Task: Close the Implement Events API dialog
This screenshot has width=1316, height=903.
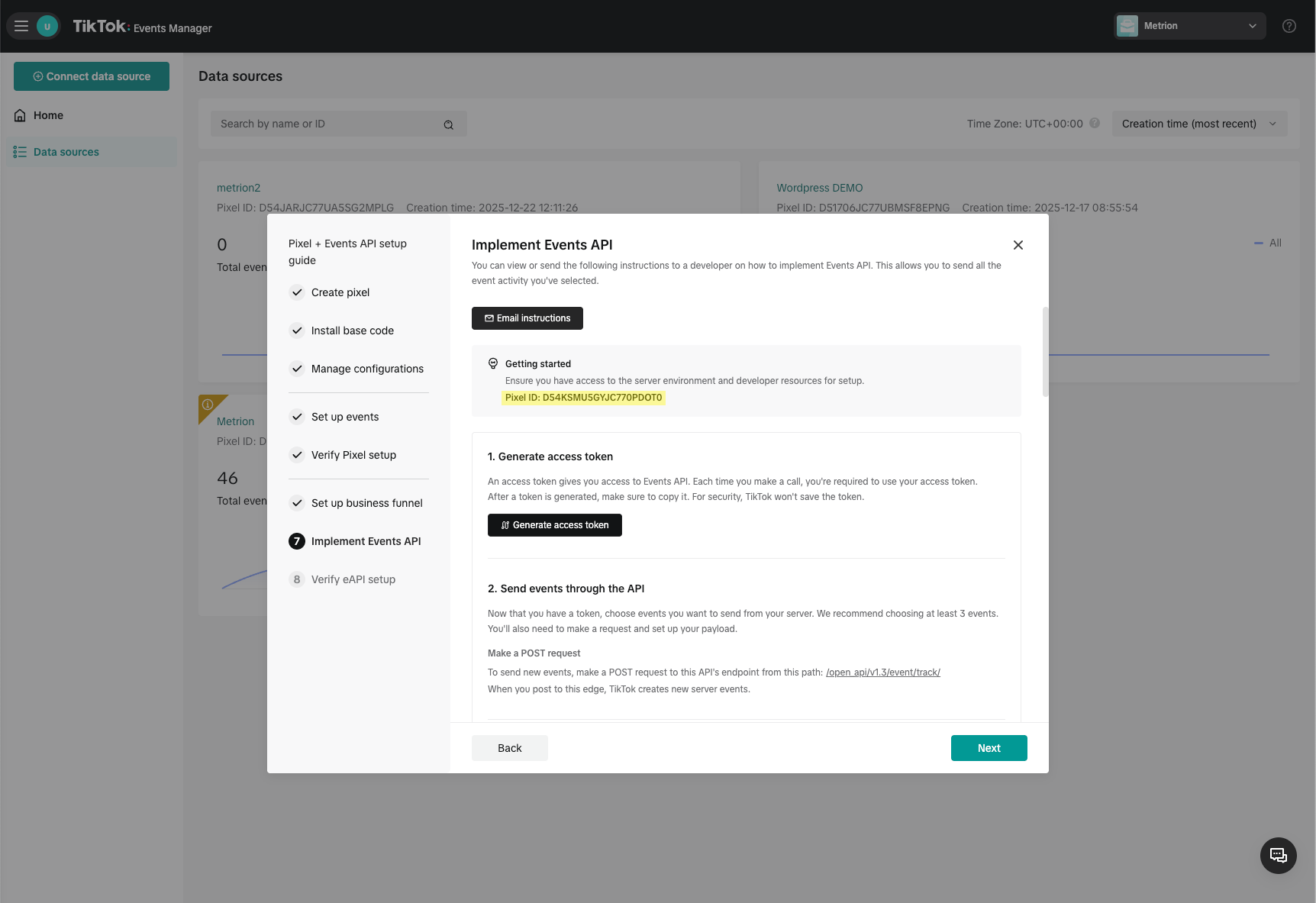Action: 1018,245
